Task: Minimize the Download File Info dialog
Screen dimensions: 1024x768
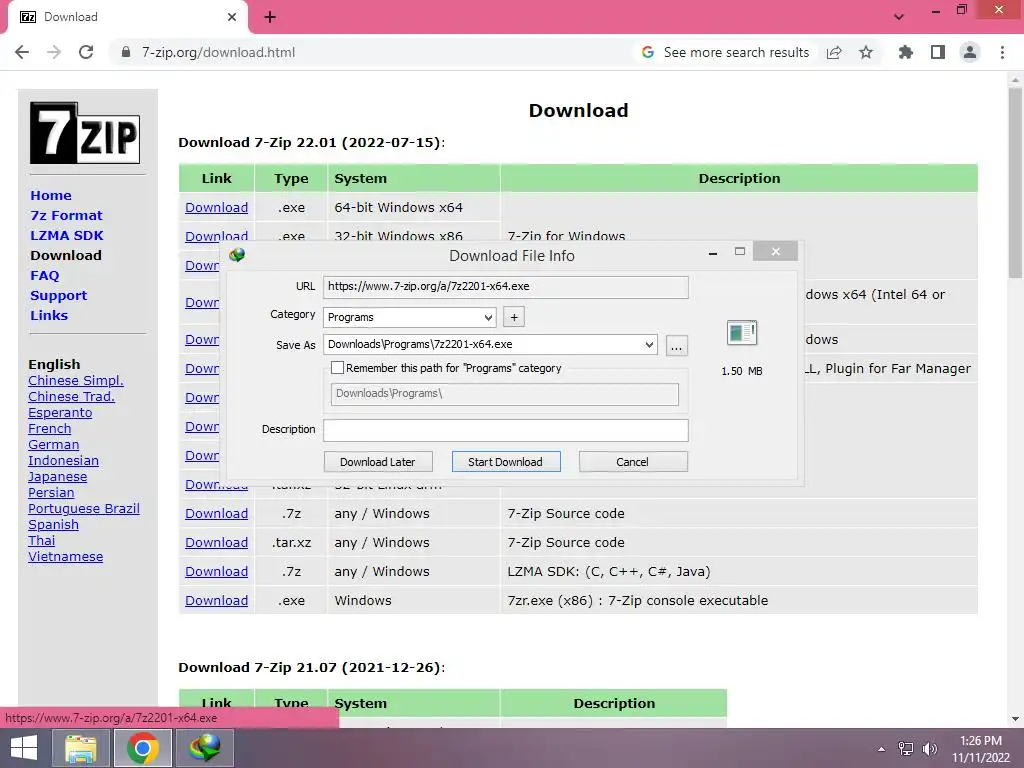Action: coord(713,252)
